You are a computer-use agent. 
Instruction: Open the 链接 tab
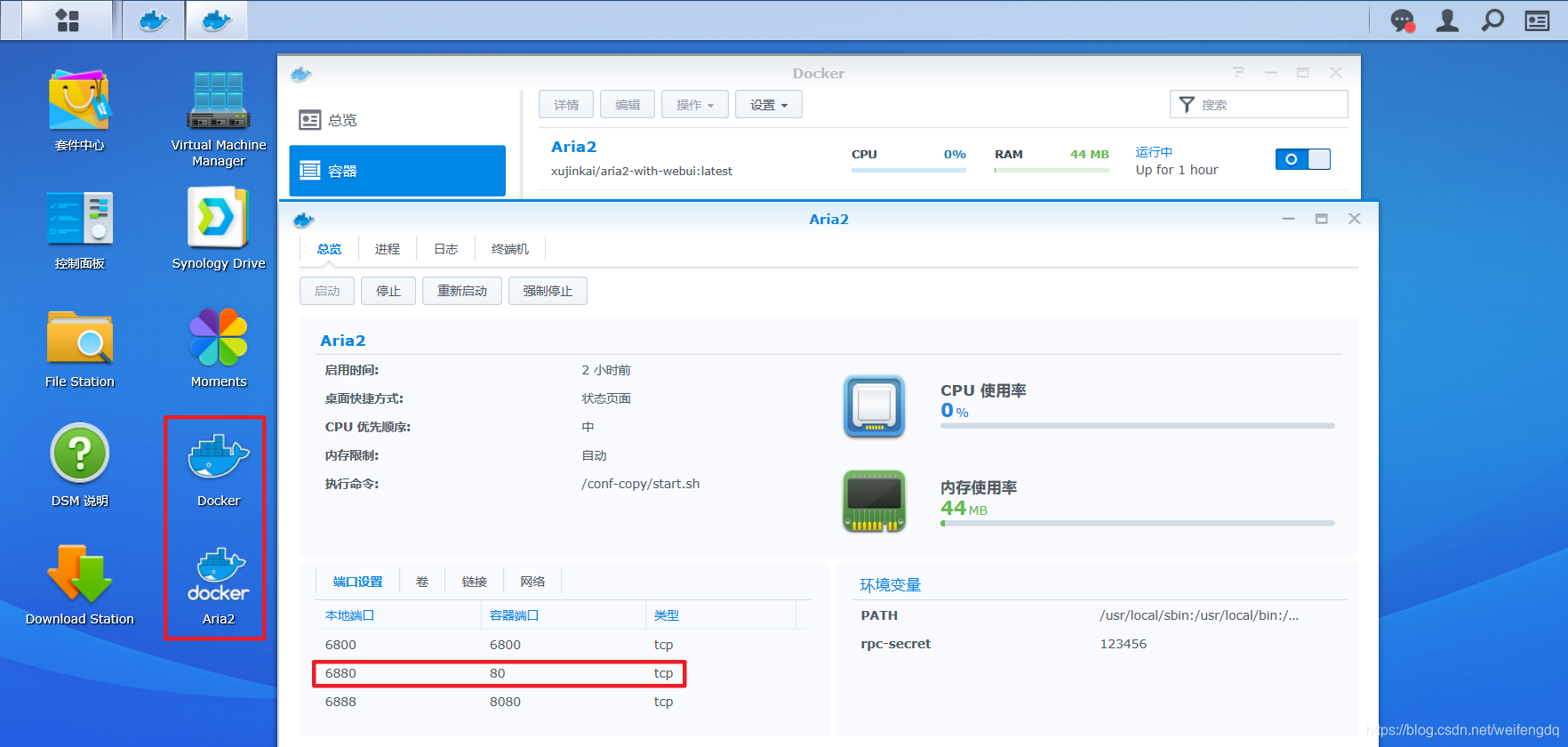click(x=475, y=582)
